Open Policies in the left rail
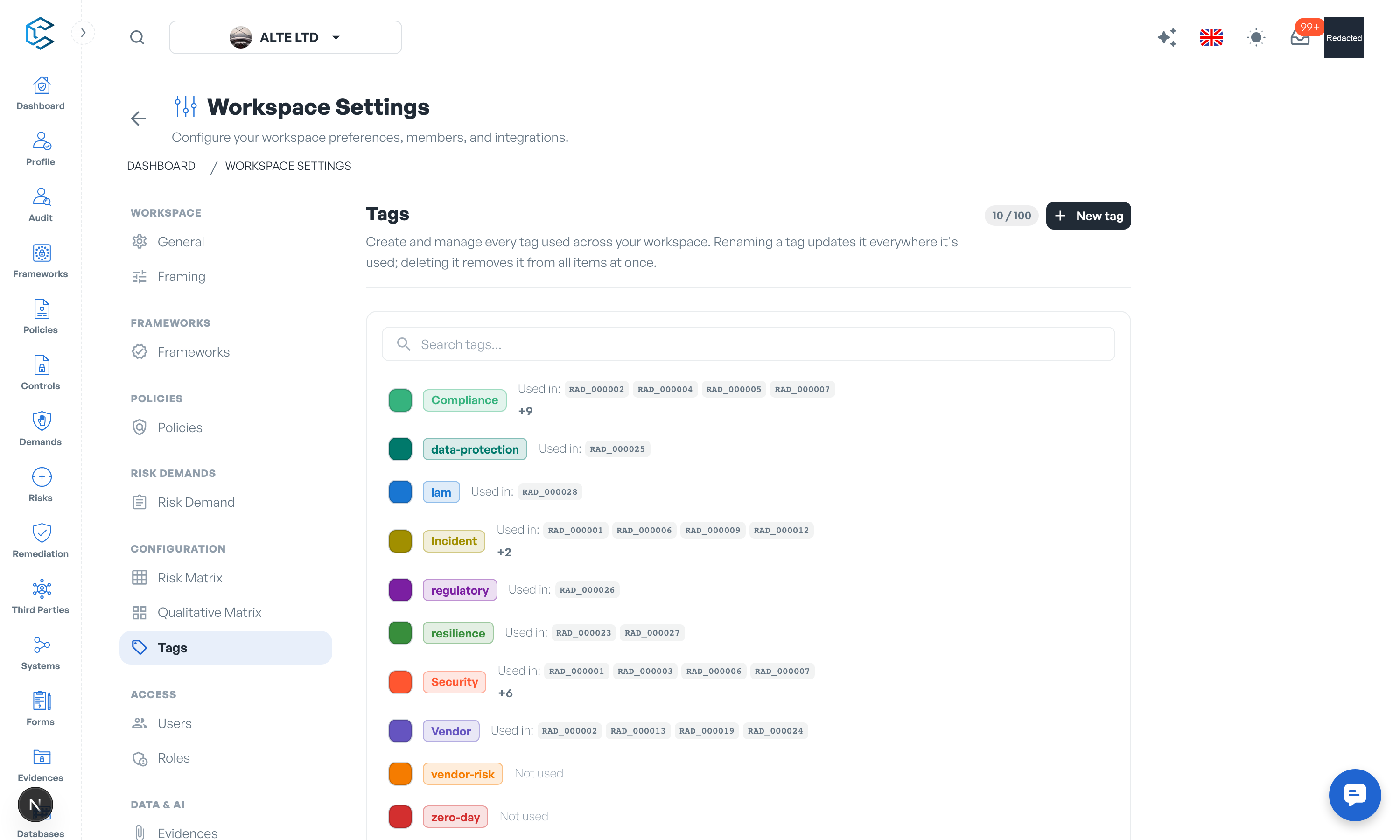 point(41,317)
